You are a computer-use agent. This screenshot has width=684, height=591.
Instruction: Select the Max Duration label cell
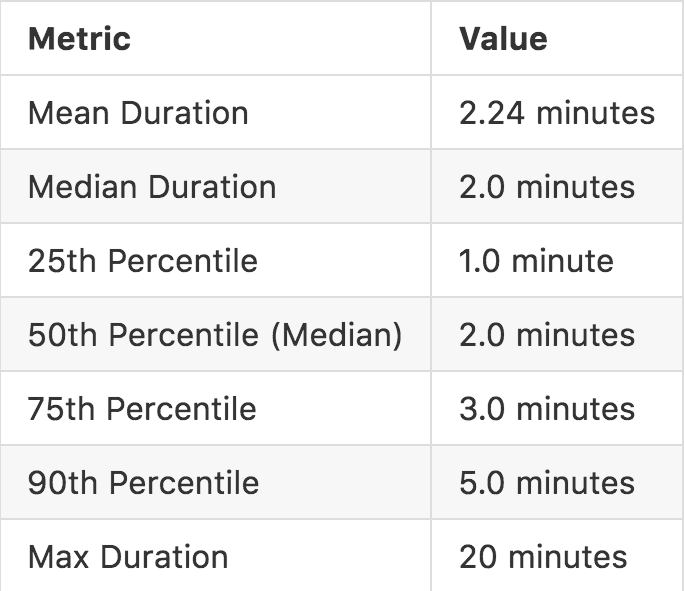pos(128,557)
